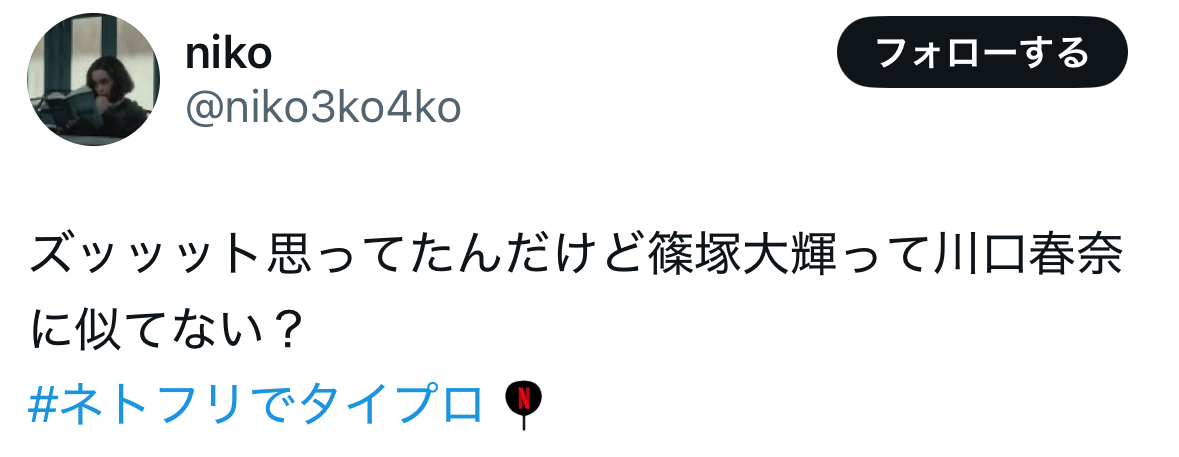The height and width of the screenshot is (457, 1179).
Task: Click the second tweet line に似てない？
Action: point(165,330)
